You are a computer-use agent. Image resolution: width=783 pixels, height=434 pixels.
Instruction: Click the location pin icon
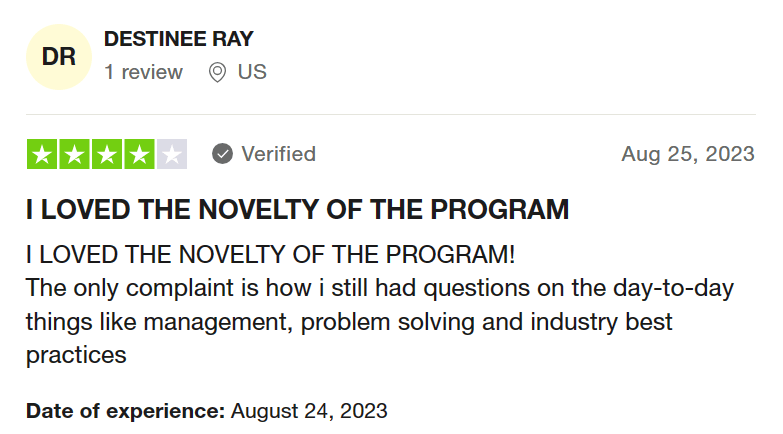217,72
